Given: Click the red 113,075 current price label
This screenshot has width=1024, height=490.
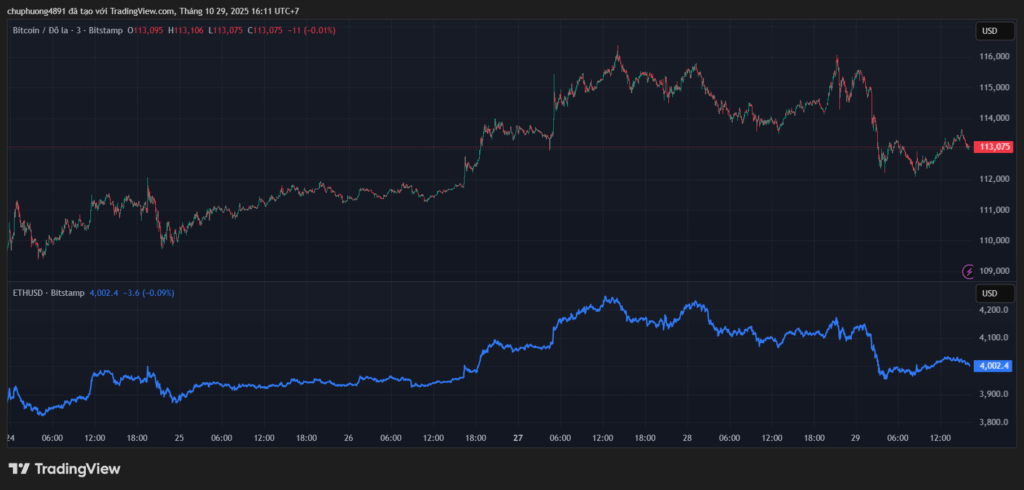Looking at the screenshot, I should coord(994,147).
